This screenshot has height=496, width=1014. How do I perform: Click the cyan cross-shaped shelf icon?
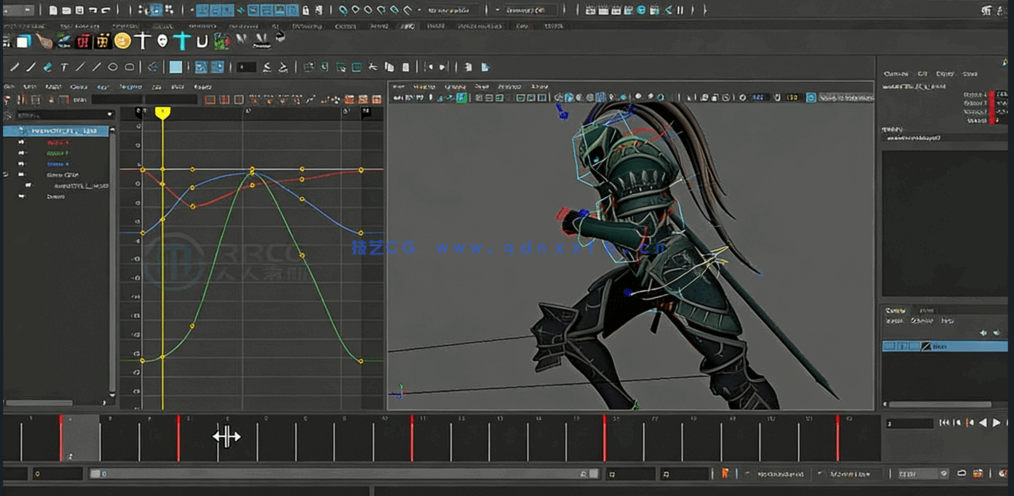[181, 41]
